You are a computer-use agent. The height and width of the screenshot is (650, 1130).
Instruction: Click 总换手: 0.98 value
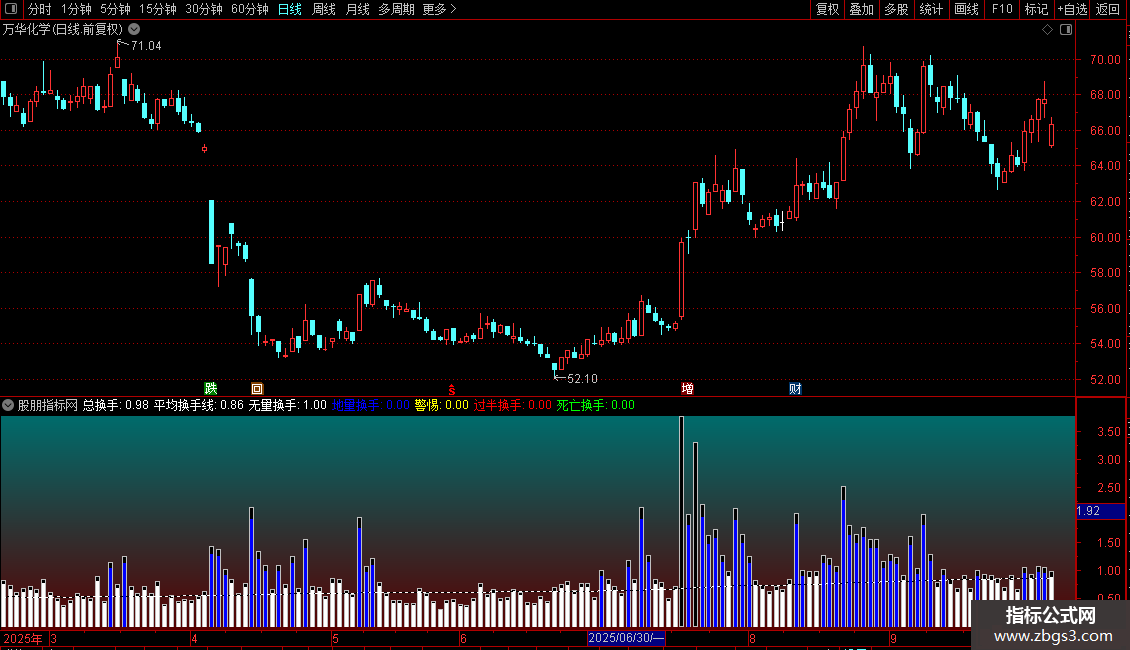pos(115,405)
